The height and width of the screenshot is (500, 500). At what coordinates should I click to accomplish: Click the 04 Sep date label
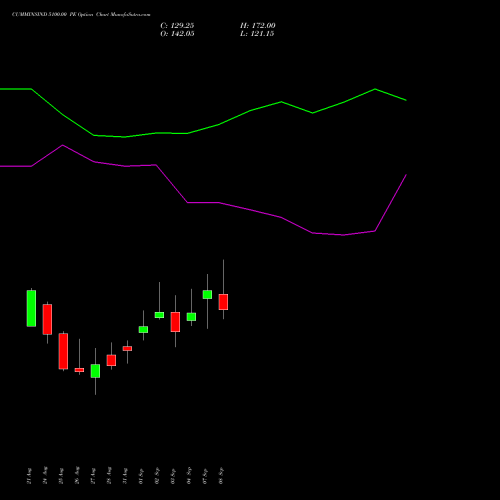[x=189, y=476]
